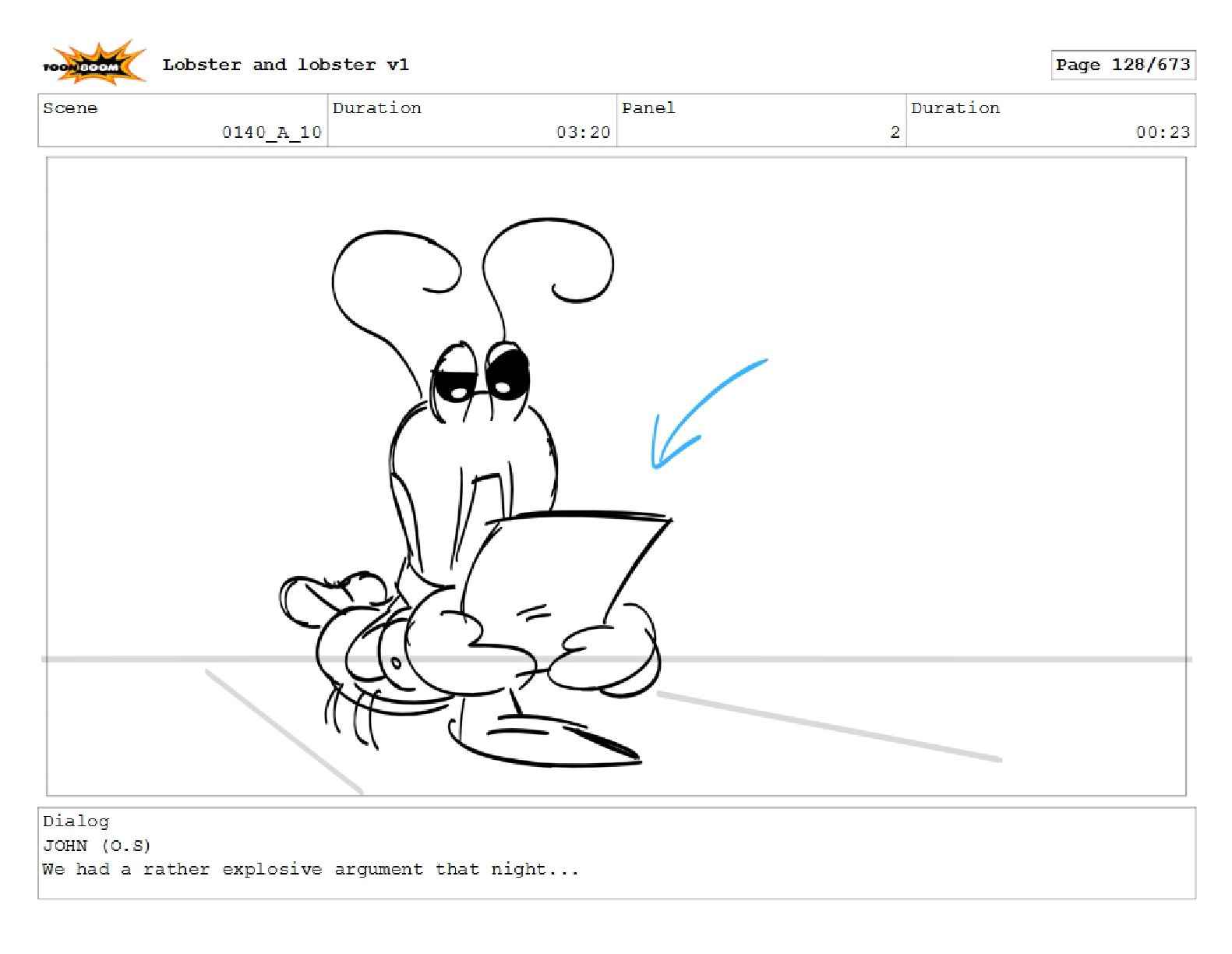
Task: Click the 'Duration' label beside Scene
Action: [377, 108]
